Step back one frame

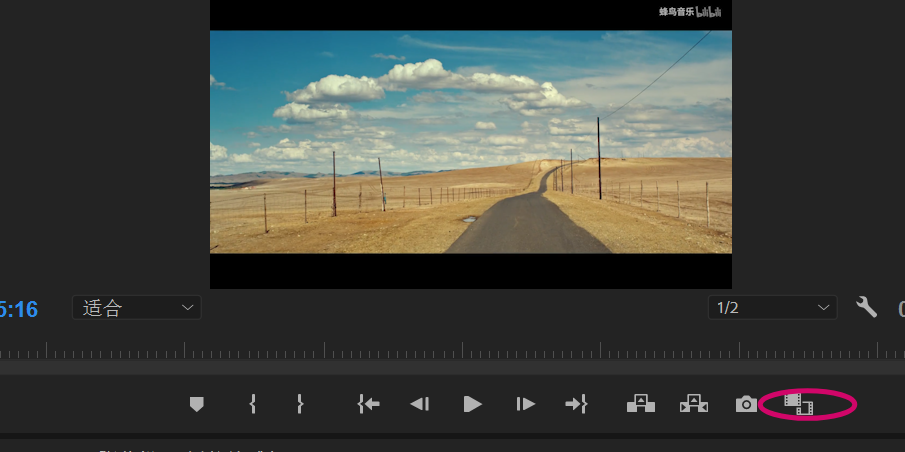point(420,404)
